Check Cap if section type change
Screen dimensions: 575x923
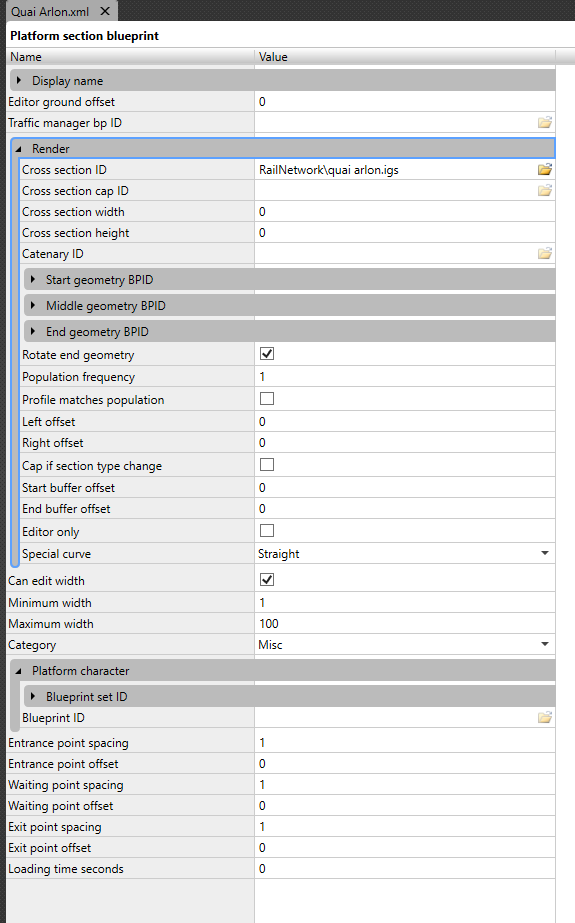[267, 464]
